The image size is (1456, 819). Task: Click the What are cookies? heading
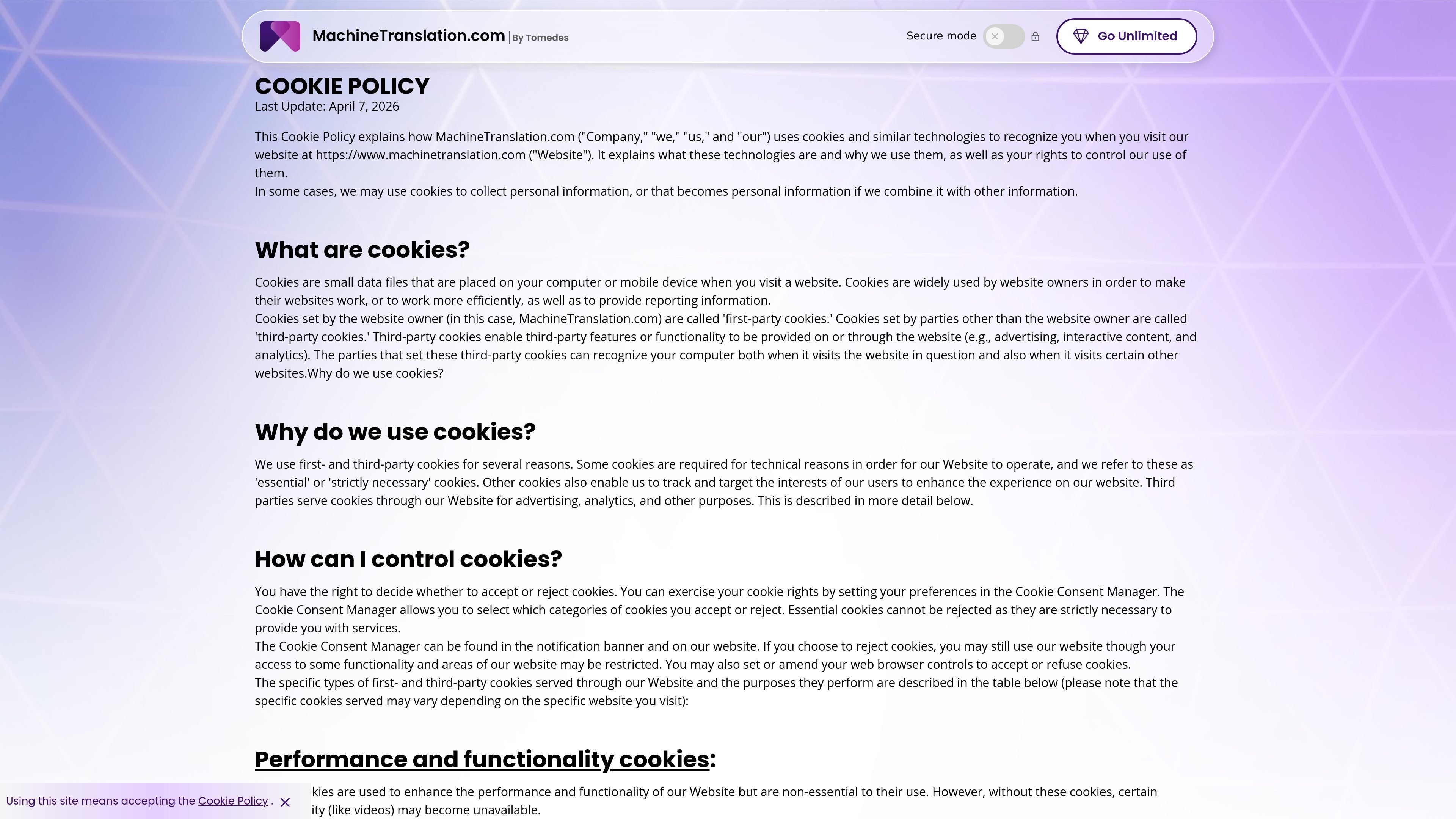pos(362,250)
